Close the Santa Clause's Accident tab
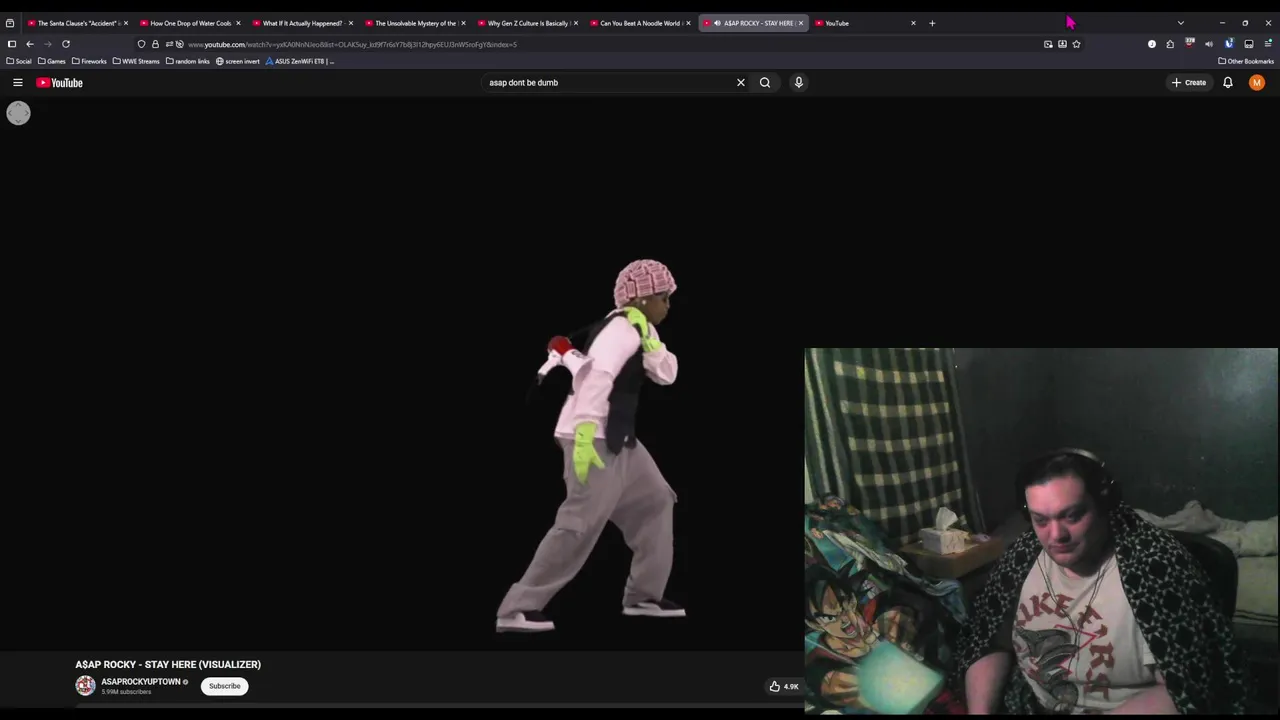This screenshot has height=720, width=1280. [126, 23]
